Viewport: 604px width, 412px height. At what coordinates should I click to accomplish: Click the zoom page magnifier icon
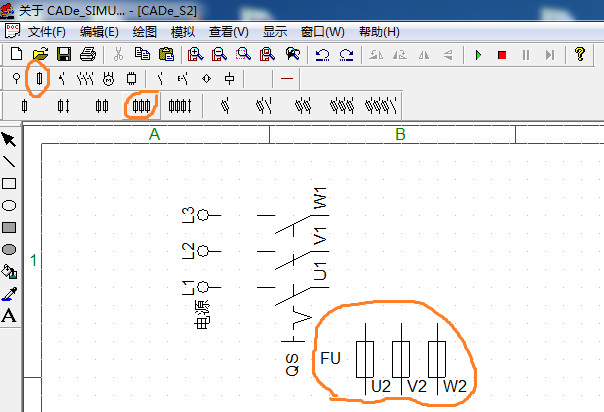tap(267, 54)
